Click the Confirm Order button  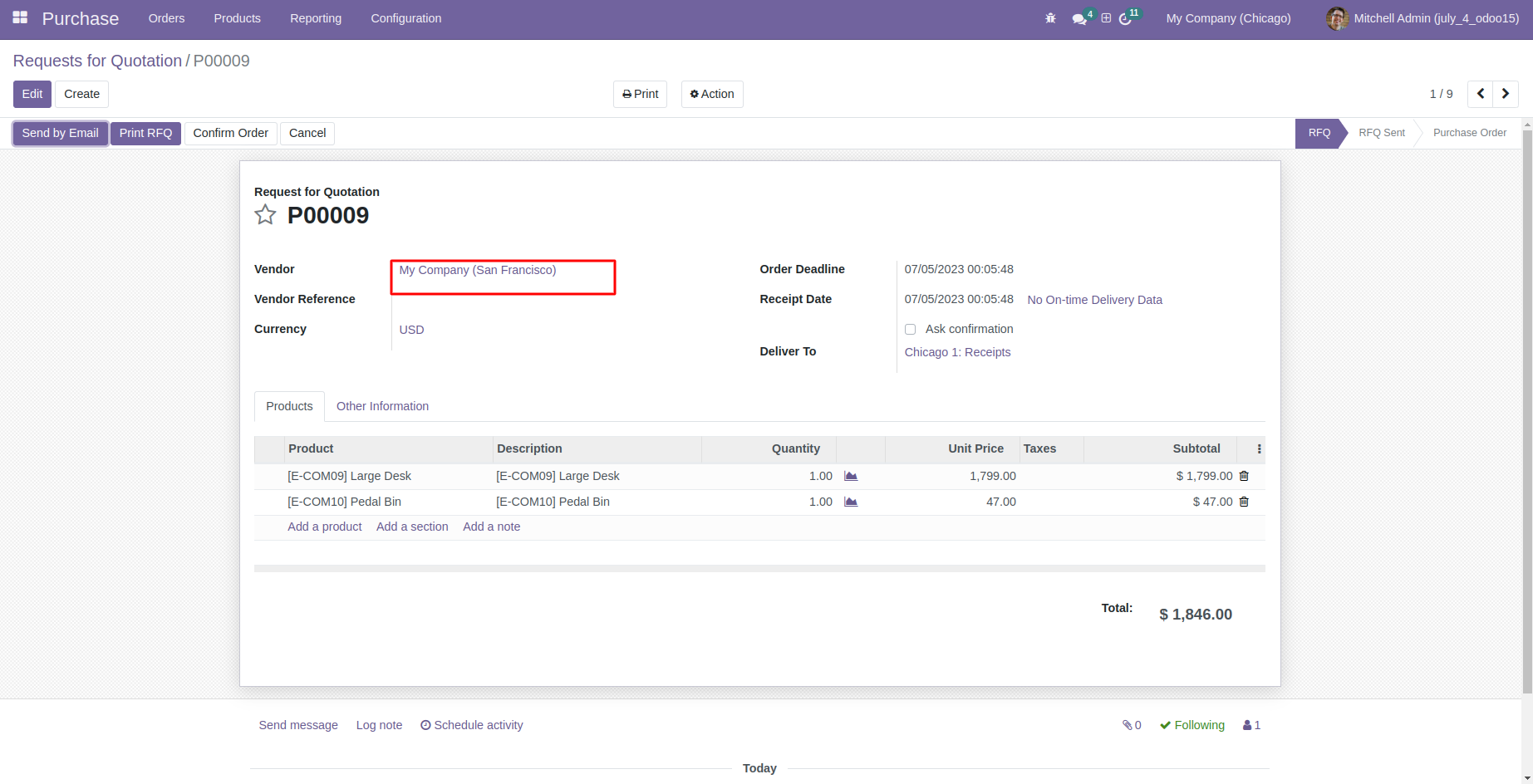tap(230, 133)
